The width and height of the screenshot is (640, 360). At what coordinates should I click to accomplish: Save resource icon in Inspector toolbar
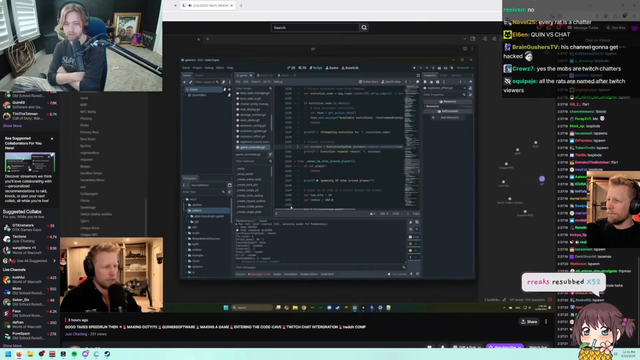tap(437, 82)
